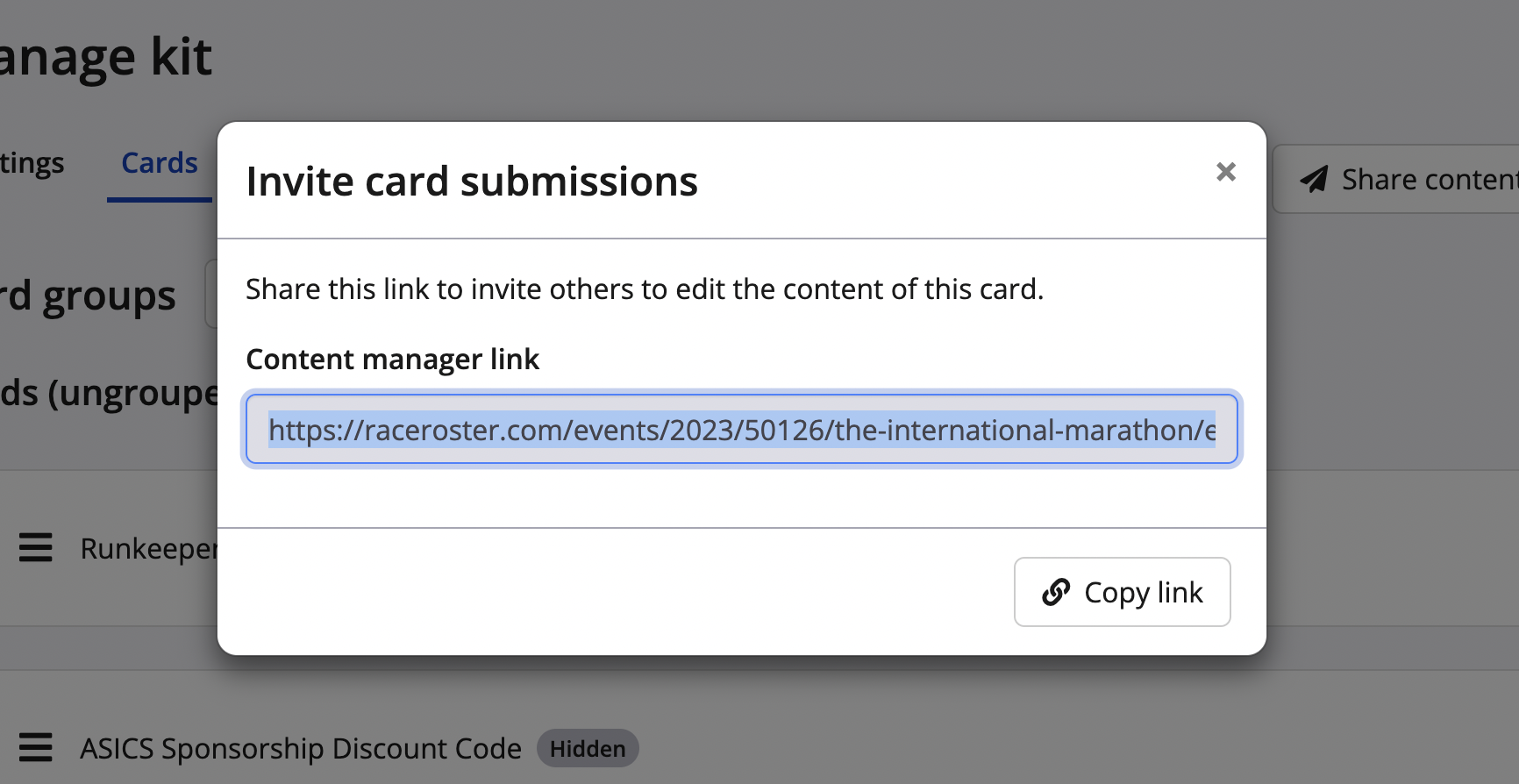Click the button edge beside Card groups heading
Image resolution: width=1519 pixels, height=784 pixels.
pyautogui.click(x=210, y=294)
